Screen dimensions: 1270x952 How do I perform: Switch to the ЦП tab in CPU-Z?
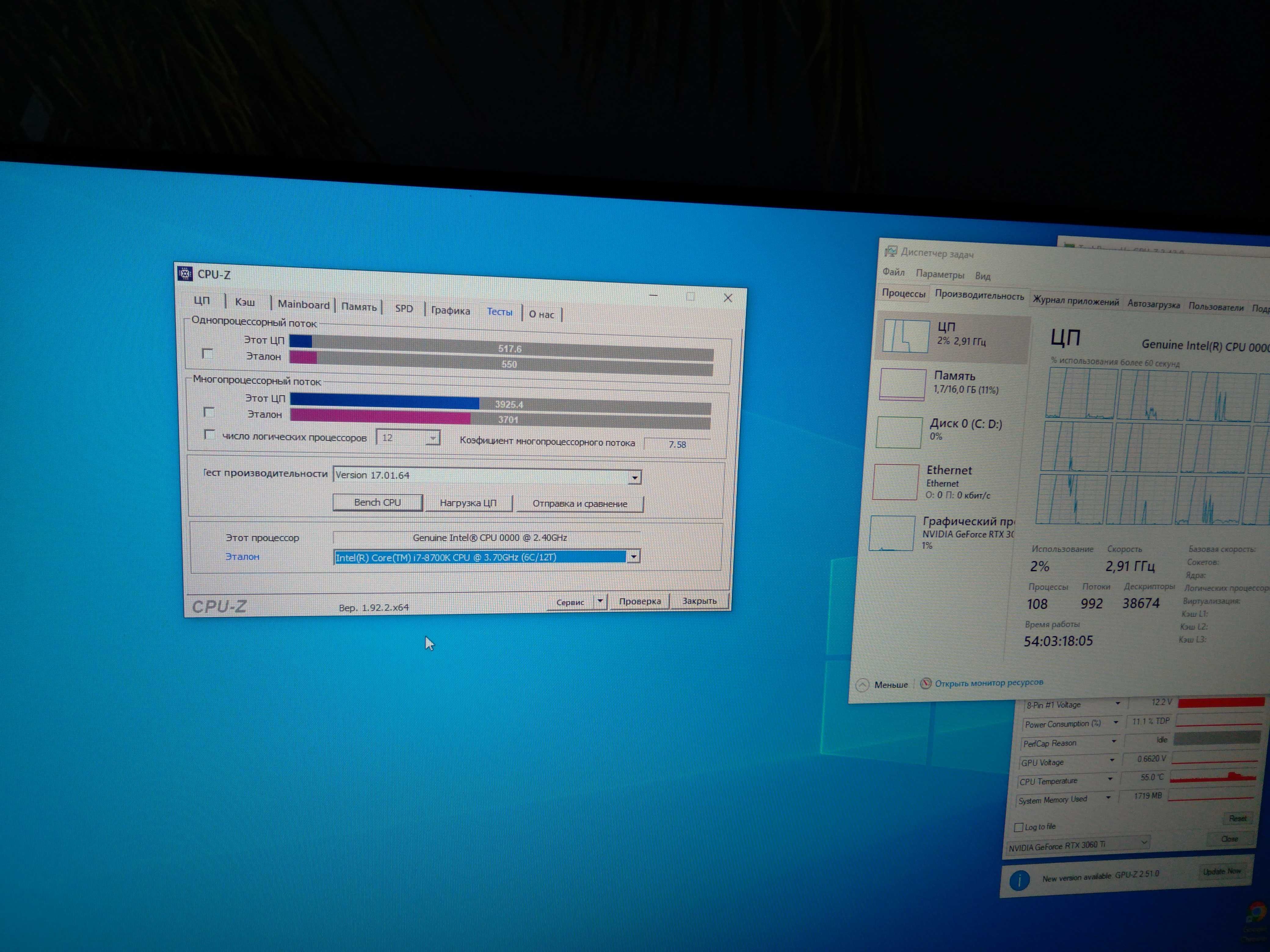point(201,300)
